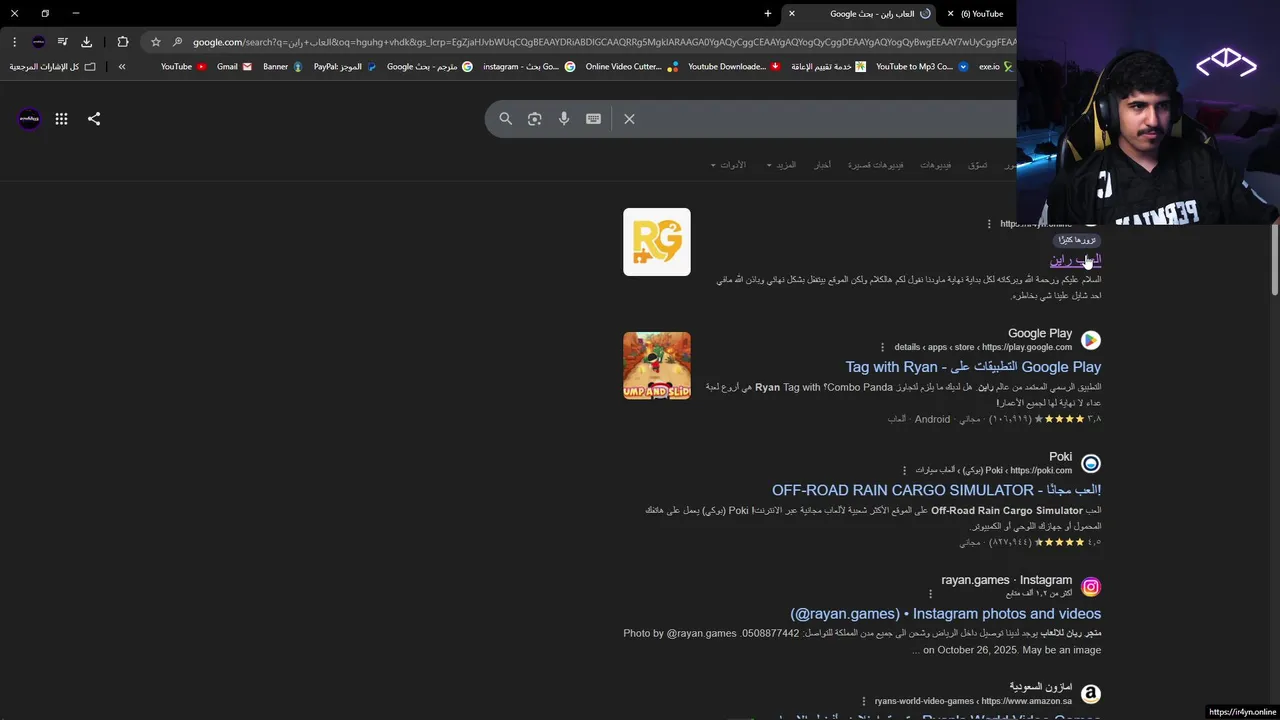Open Chrome three-dot menu

14,42
